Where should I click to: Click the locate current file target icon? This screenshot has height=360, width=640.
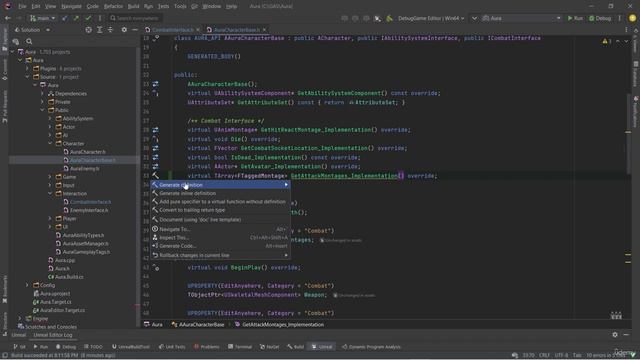(89, 30)
